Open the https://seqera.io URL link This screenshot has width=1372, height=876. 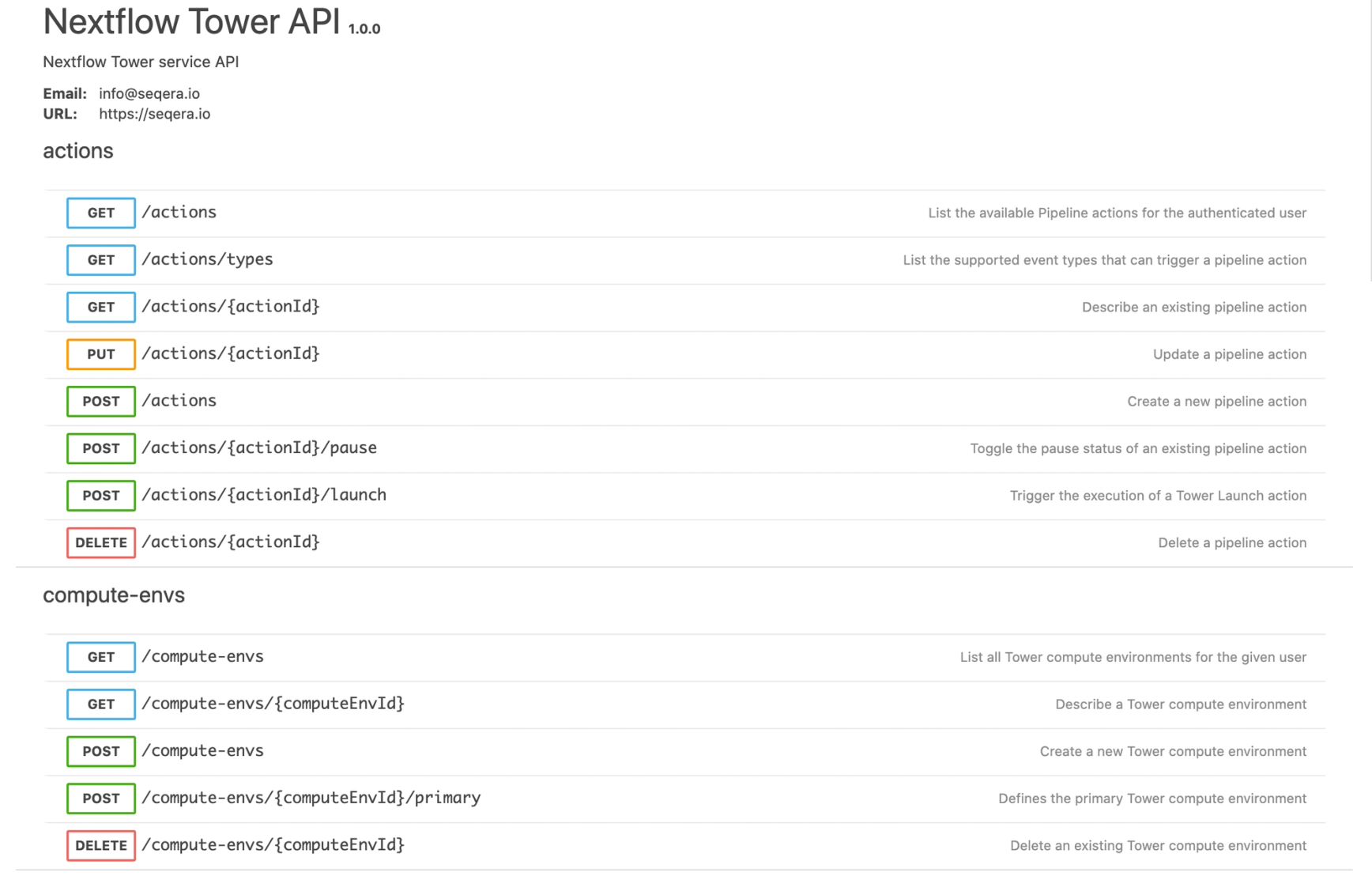coord(155,114)
